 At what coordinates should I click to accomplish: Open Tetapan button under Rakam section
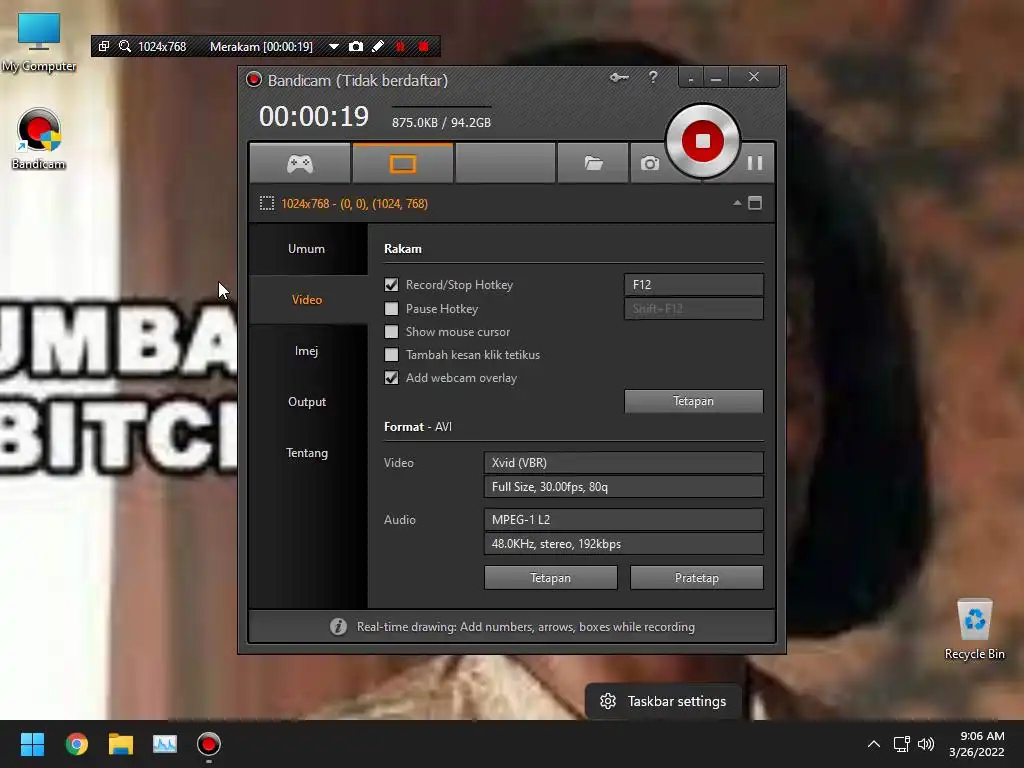coord(694,401)
